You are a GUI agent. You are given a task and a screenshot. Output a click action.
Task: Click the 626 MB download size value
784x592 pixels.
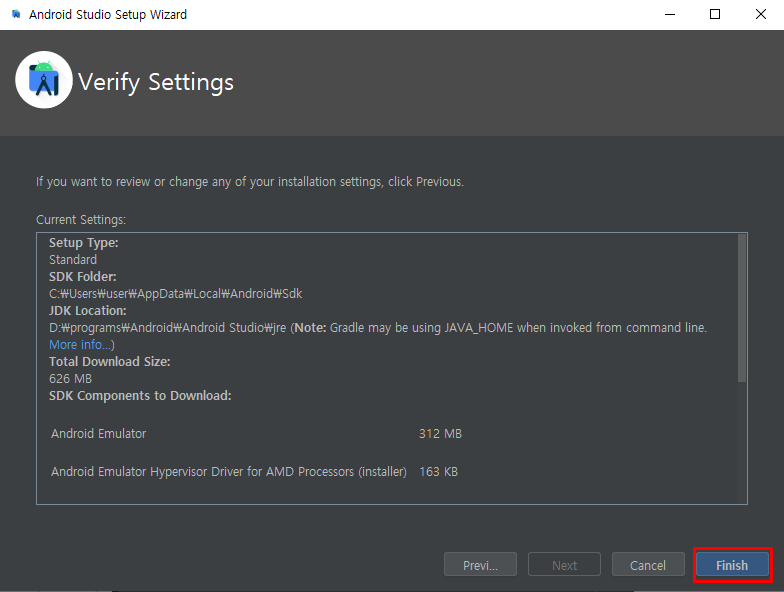[70, 378]
